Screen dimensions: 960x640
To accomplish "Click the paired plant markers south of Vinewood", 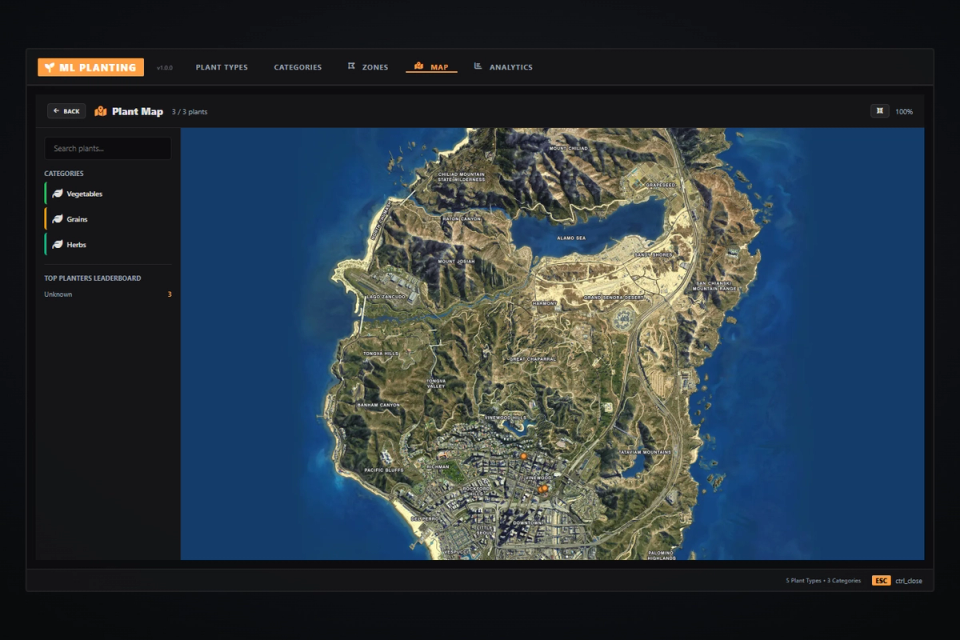I will point(542,489).
